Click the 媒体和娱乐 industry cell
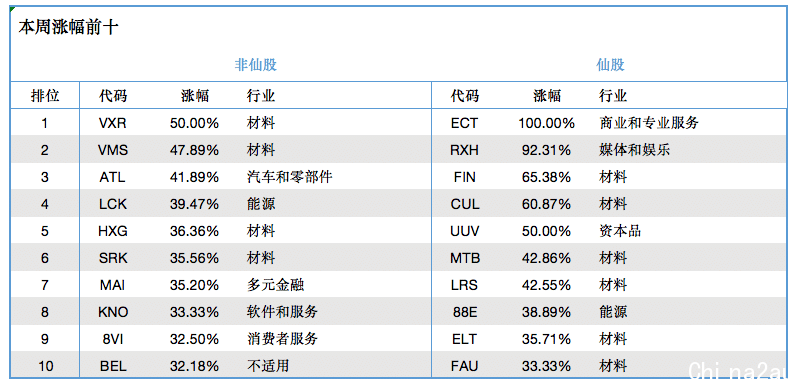Screen dimensions: 799x384 pos(634,150)
